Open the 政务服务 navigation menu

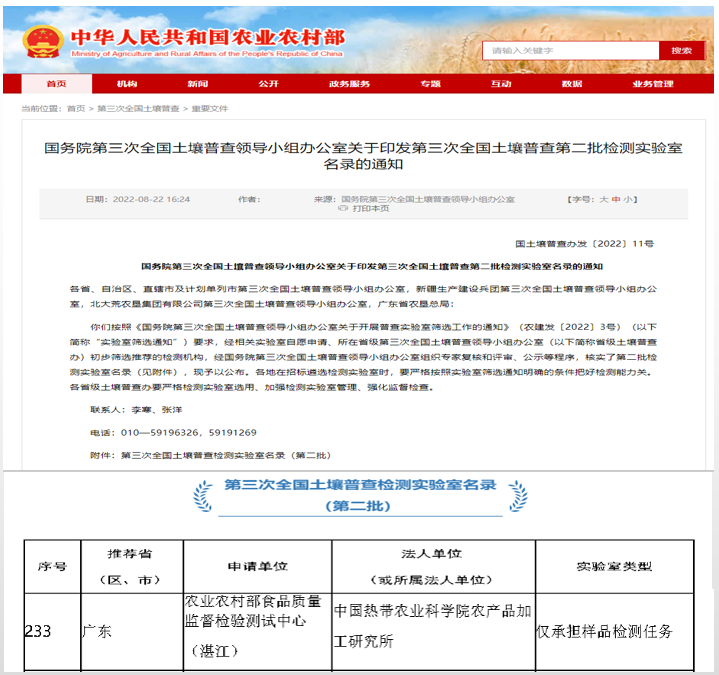349,83
